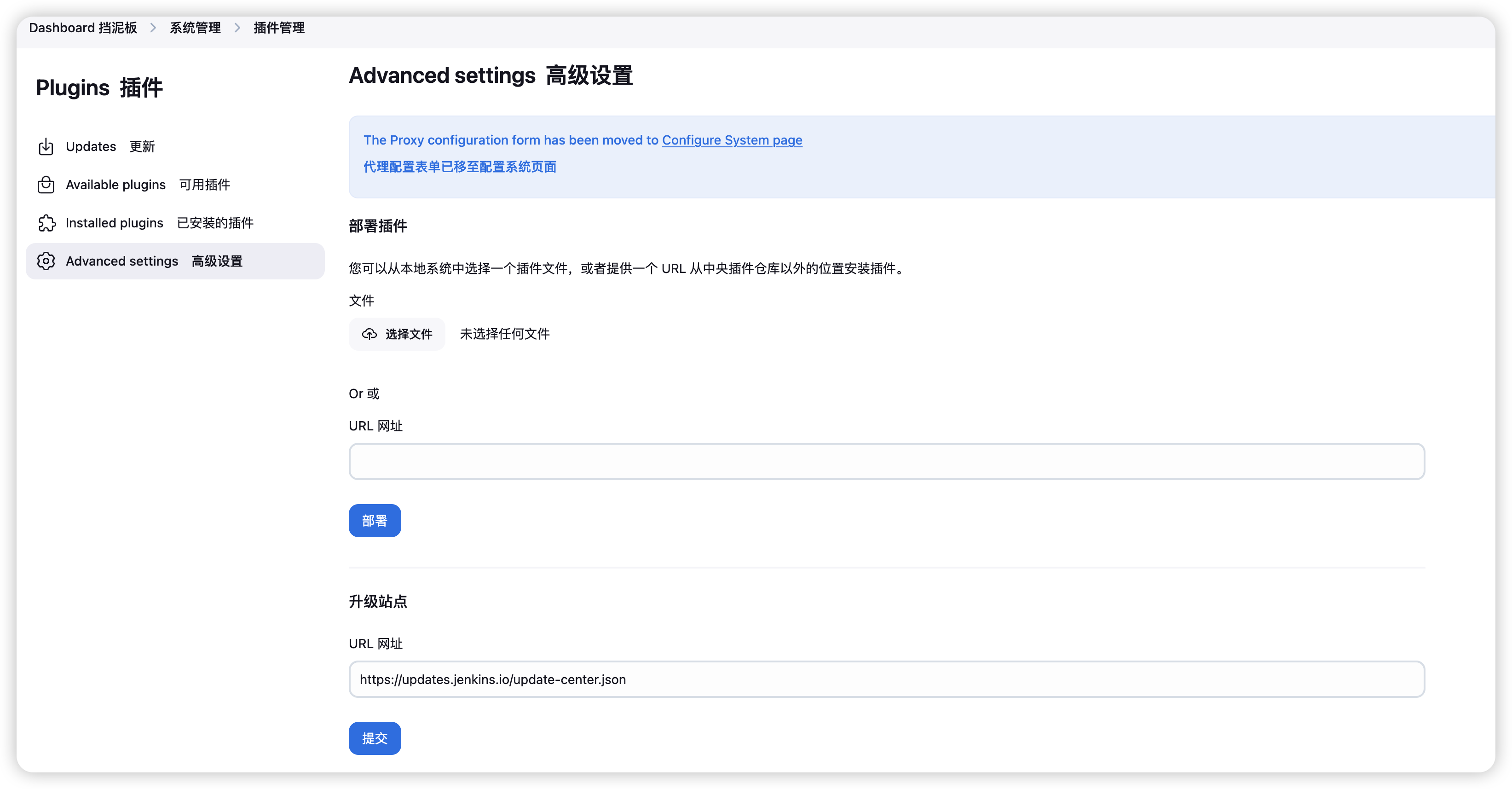Click the Plugins 插件 sidebar heading
The width and height of the screenshot is (1512, 789).
coord(99,87)
